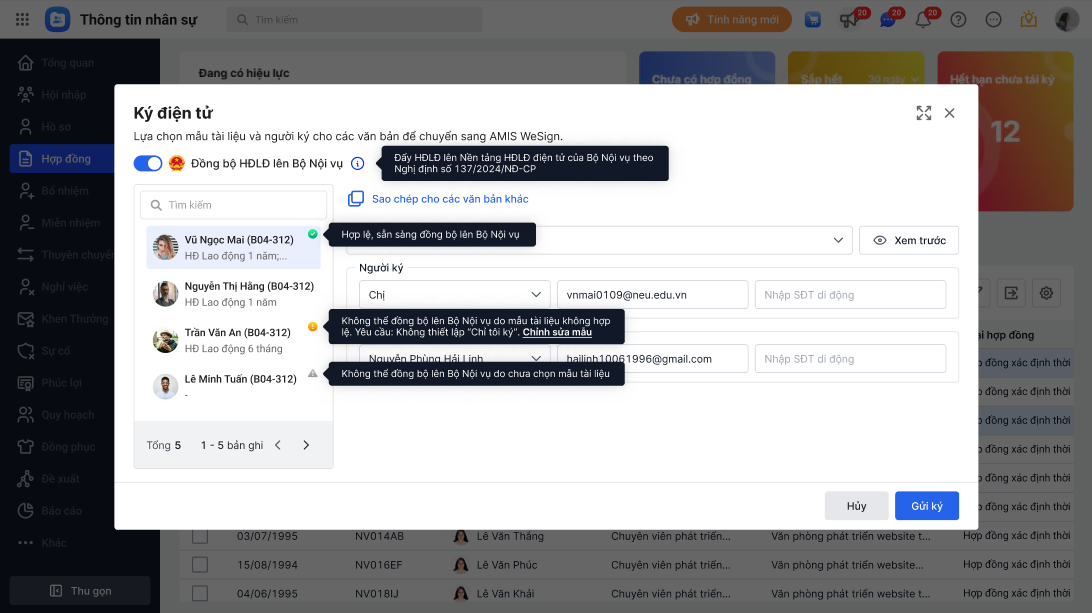Click the info icon beside Đồng bộ HĐLĐ
This screenshot has height=613, width=1092.
(x=357, y=164)
